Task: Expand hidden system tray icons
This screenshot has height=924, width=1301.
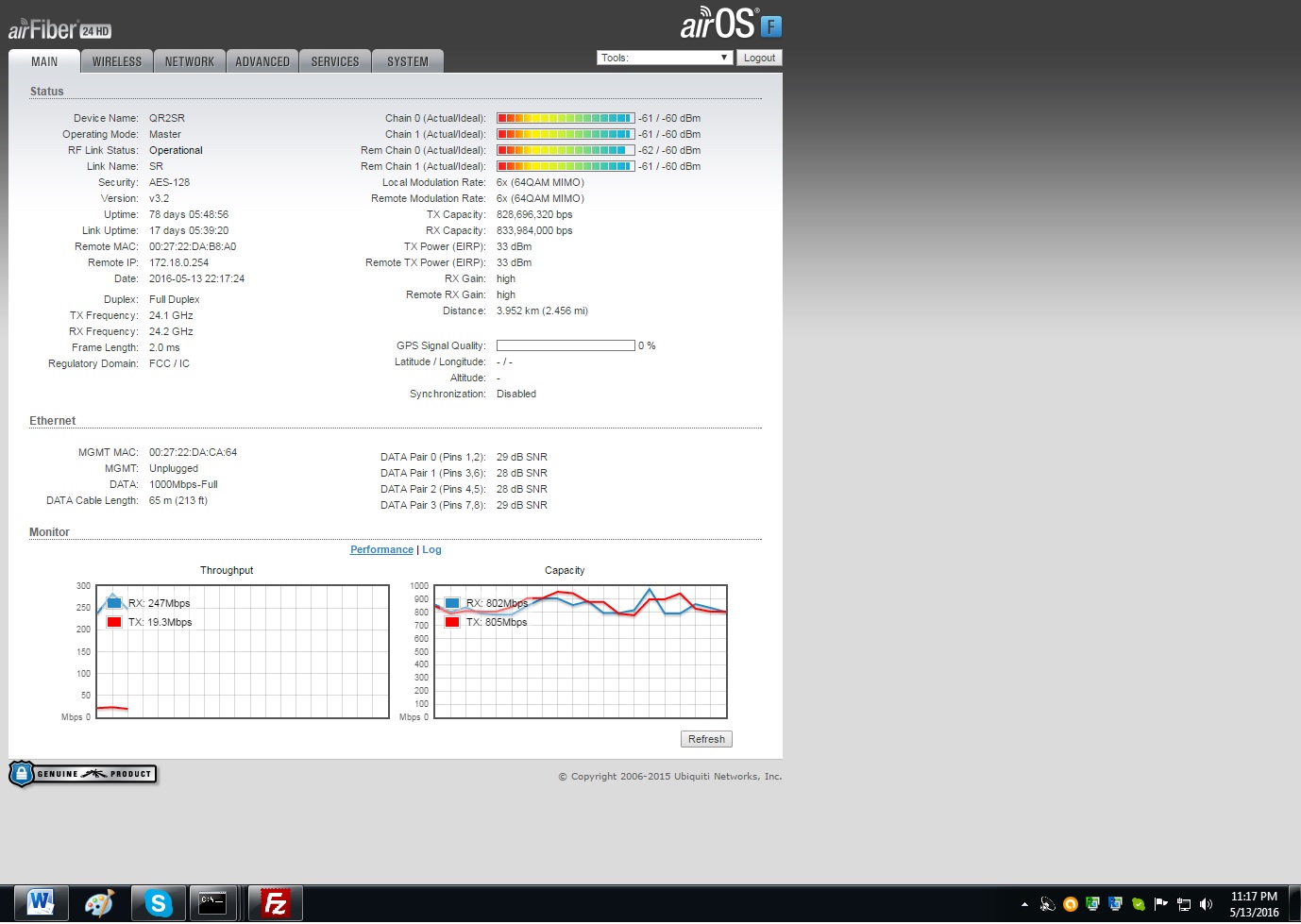Action: 1024,904
